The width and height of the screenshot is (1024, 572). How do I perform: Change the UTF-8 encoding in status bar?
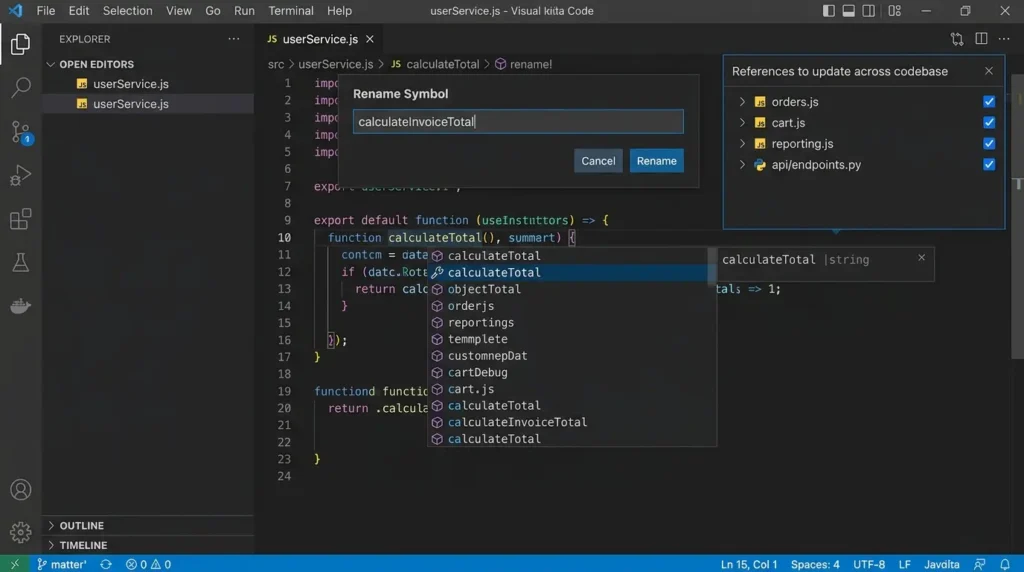869,564
